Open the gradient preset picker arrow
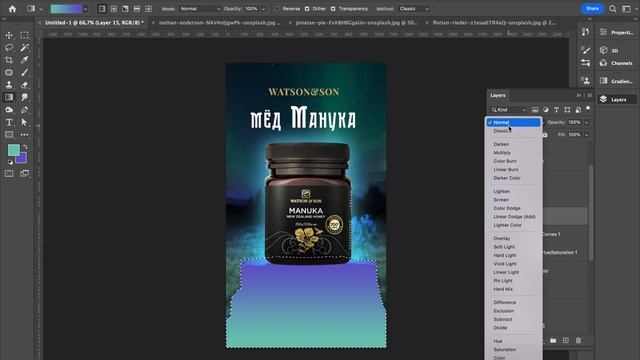Image resolution: width=640 pixels, height=360 pixels. pyautogui.click(x=85, y=9)
